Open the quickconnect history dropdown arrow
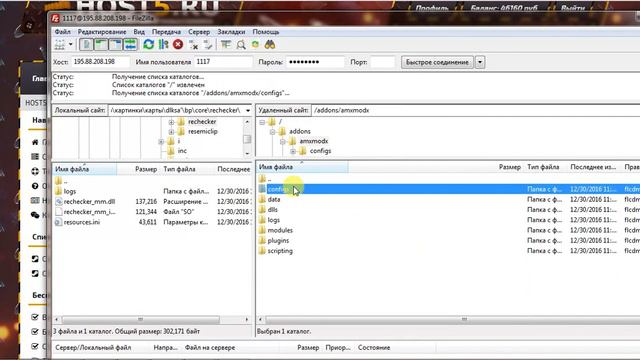Screen dimensions: 640x360 click(480, 62)
